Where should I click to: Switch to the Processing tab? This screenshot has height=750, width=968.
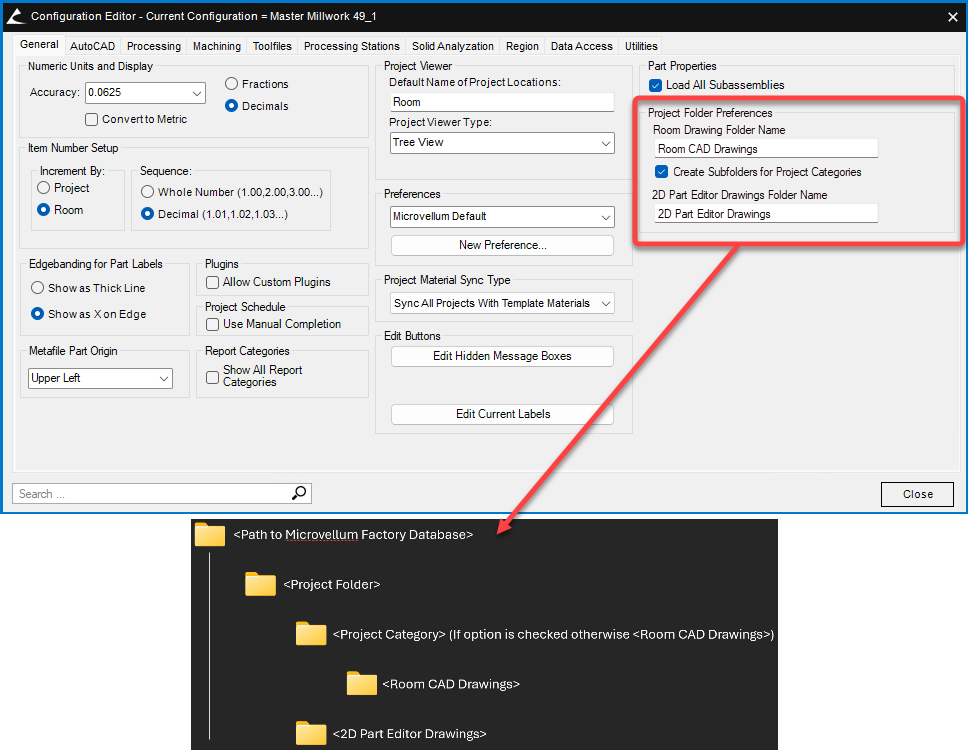(x=154, y=46)
